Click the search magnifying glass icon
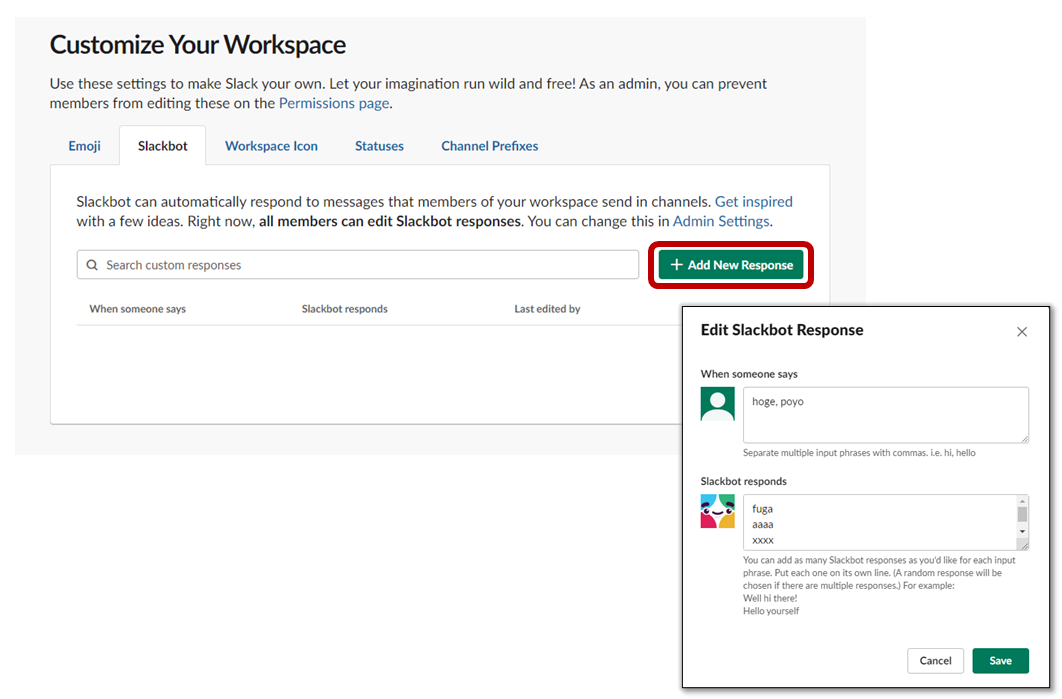This screenshot has width=1062, height=699. 93,264
